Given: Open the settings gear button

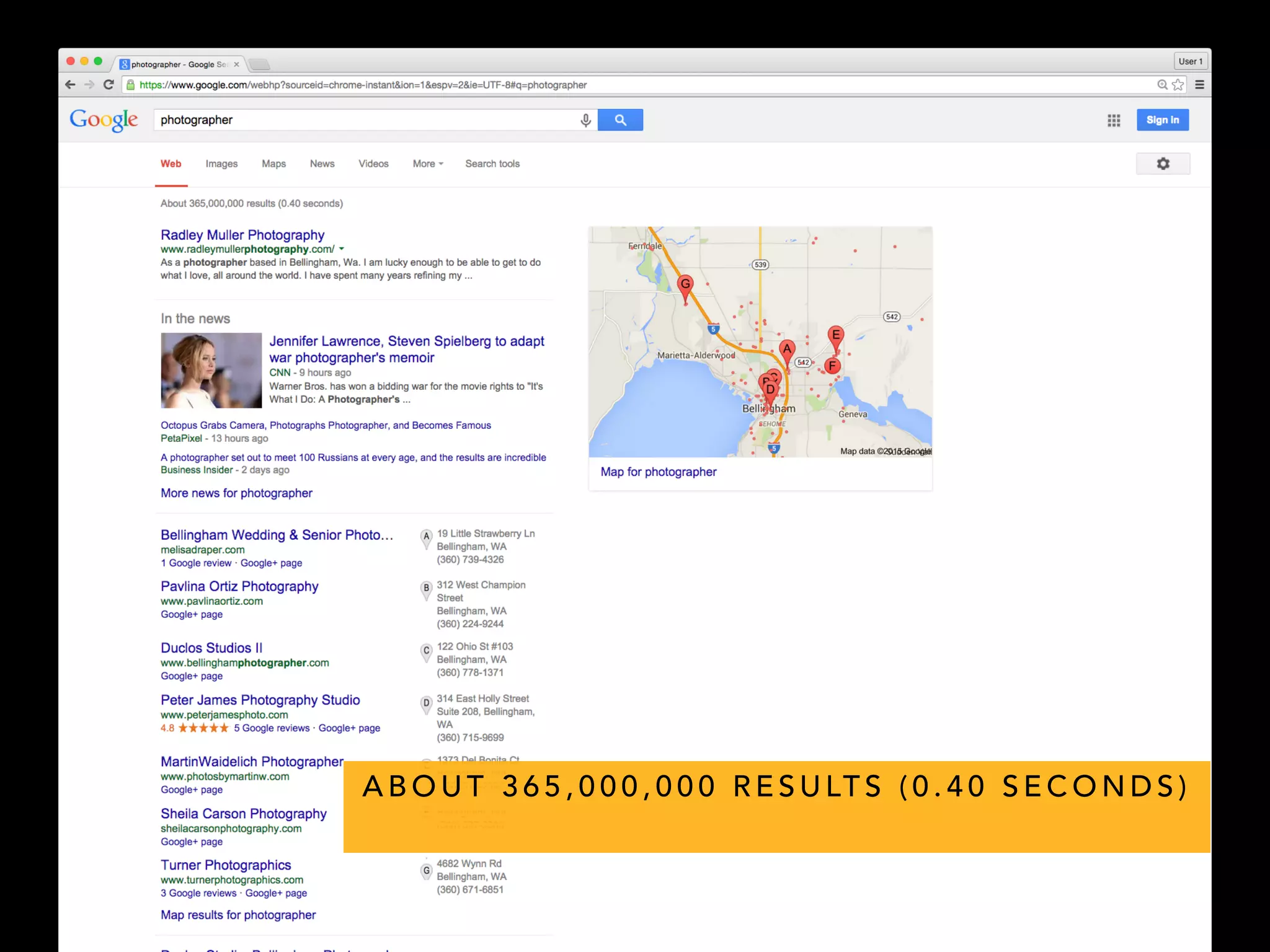Looking at the screenshot, I should [x=1163, y=164].
